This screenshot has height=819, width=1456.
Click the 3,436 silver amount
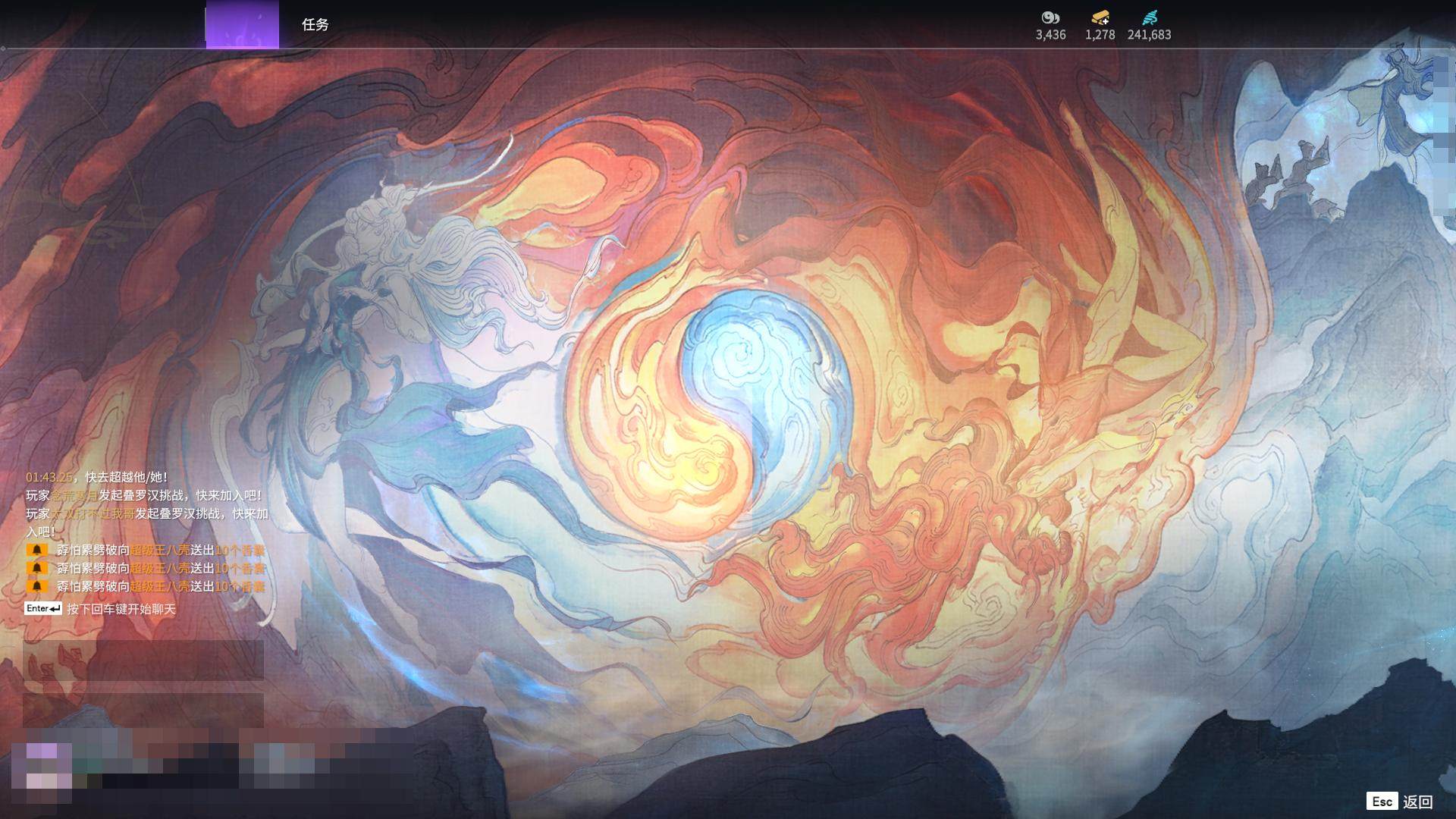click(x=1050, y=35)
